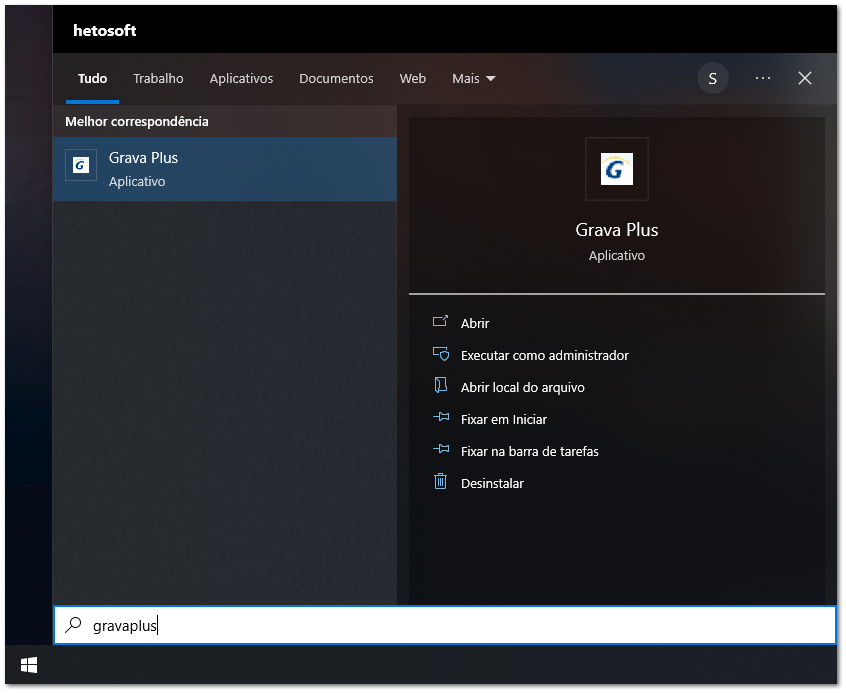The height and width of the screenshot is (693, 846).
Task: Click Abrir to launch Grava Plus
Action: pos(474,323)
